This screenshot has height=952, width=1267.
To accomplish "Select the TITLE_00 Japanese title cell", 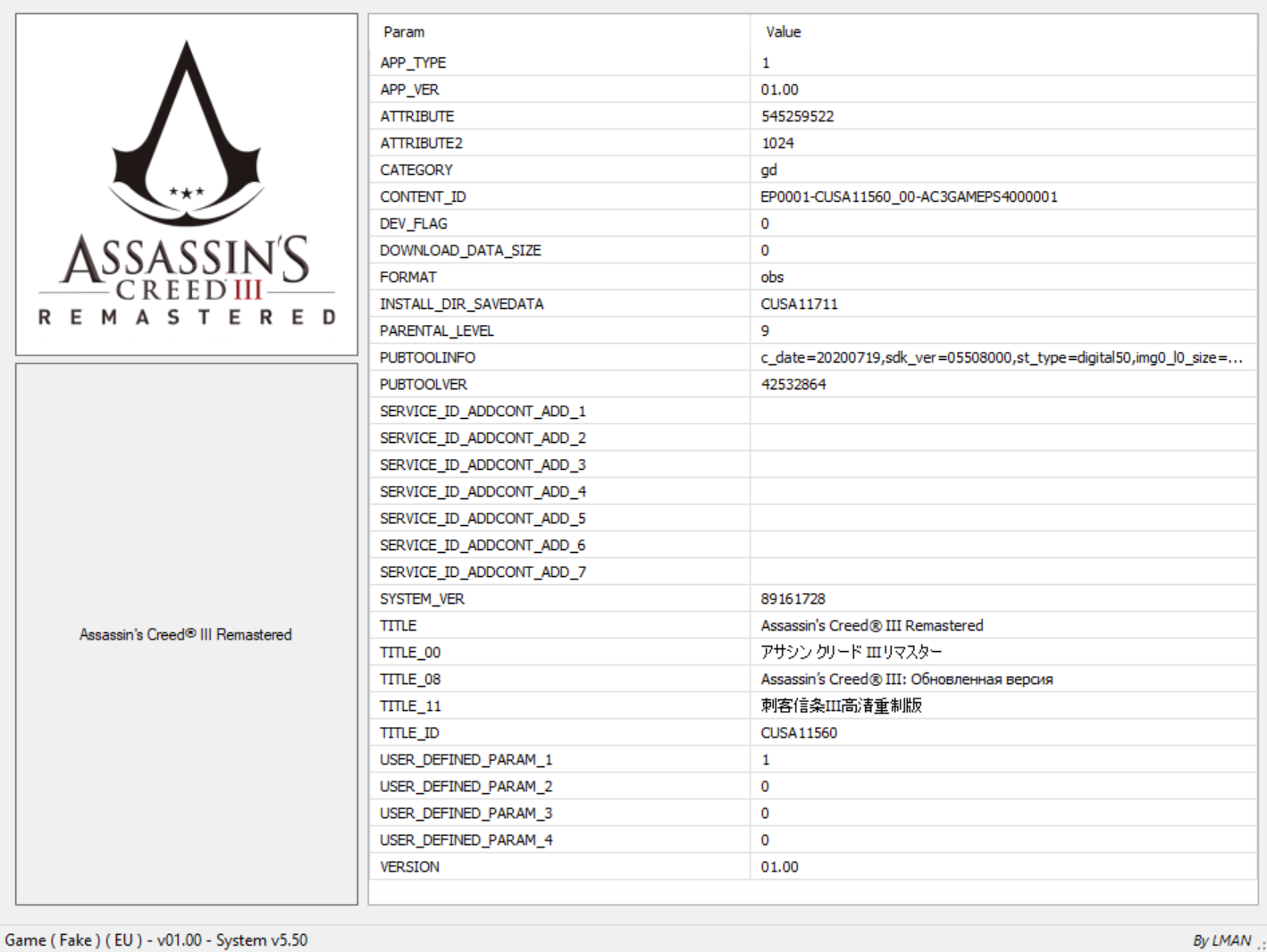I will tap(851, 652).
